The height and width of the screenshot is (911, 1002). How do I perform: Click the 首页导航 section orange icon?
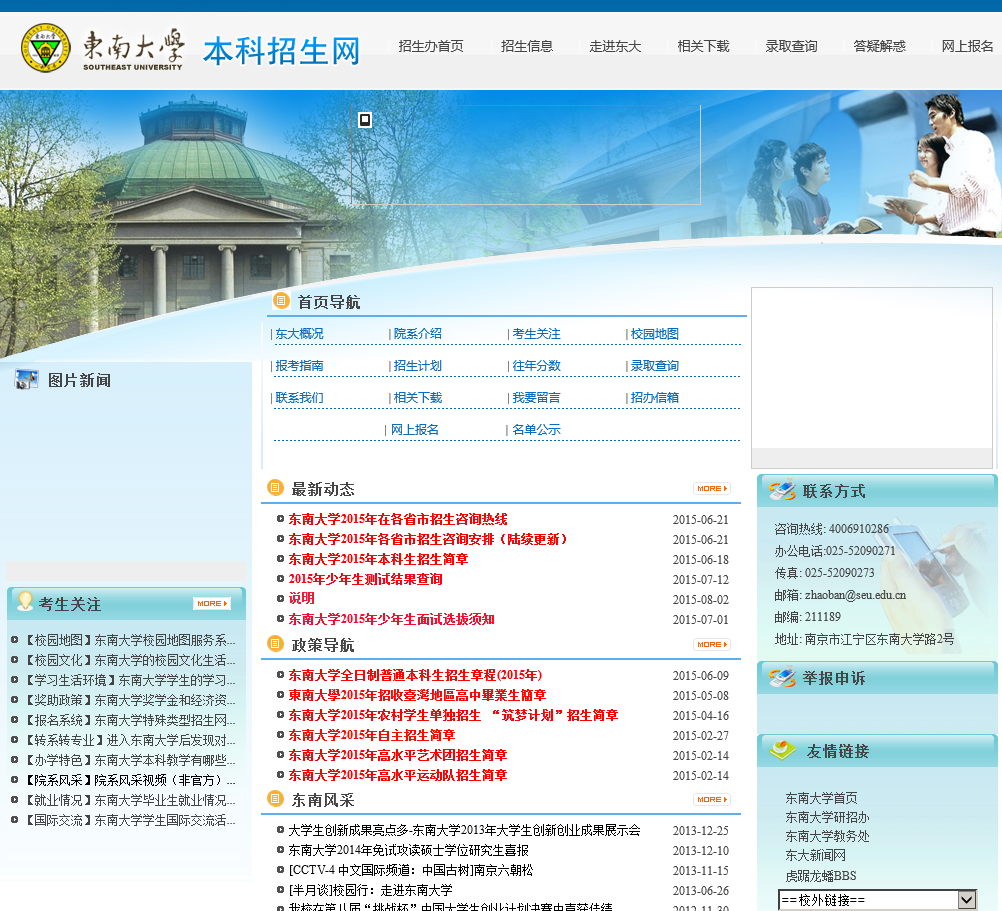281,300
